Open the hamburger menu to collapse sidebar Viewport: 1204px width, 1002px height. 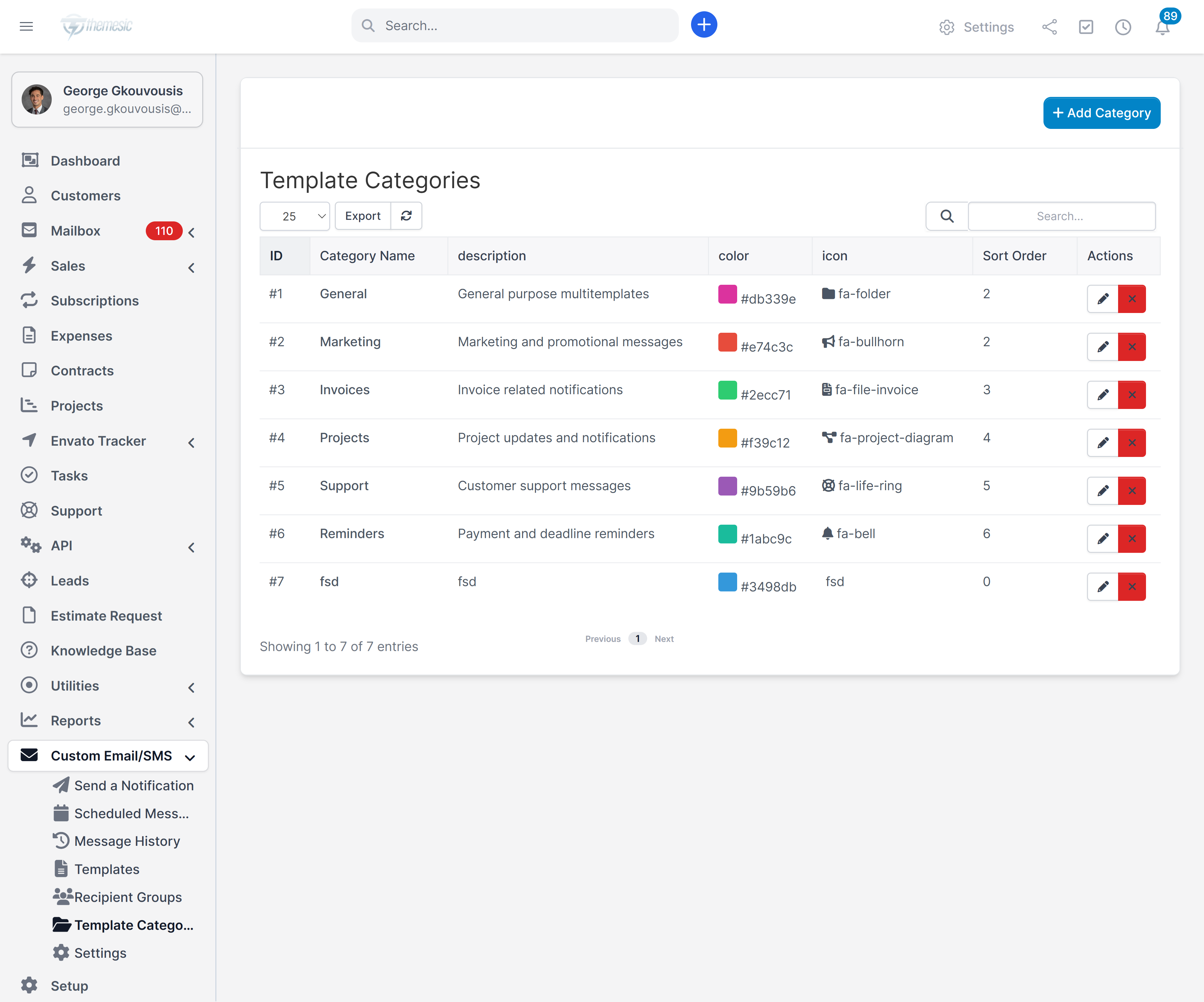26,26
